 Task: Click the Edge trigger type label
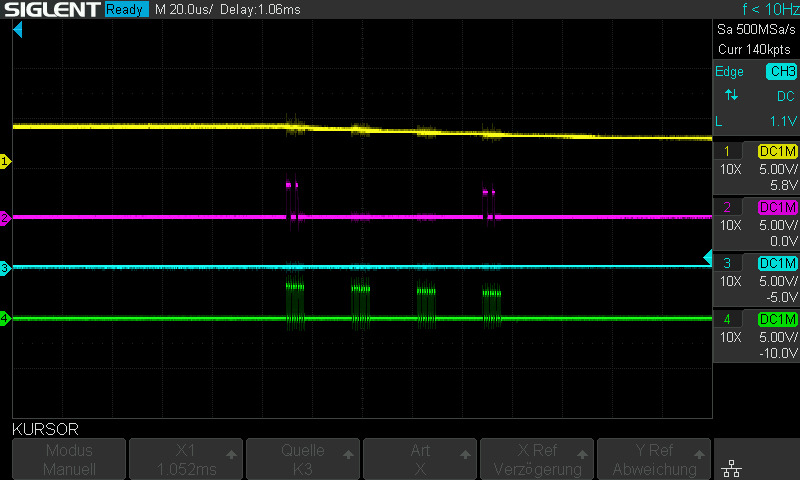[x=729, y=72]
